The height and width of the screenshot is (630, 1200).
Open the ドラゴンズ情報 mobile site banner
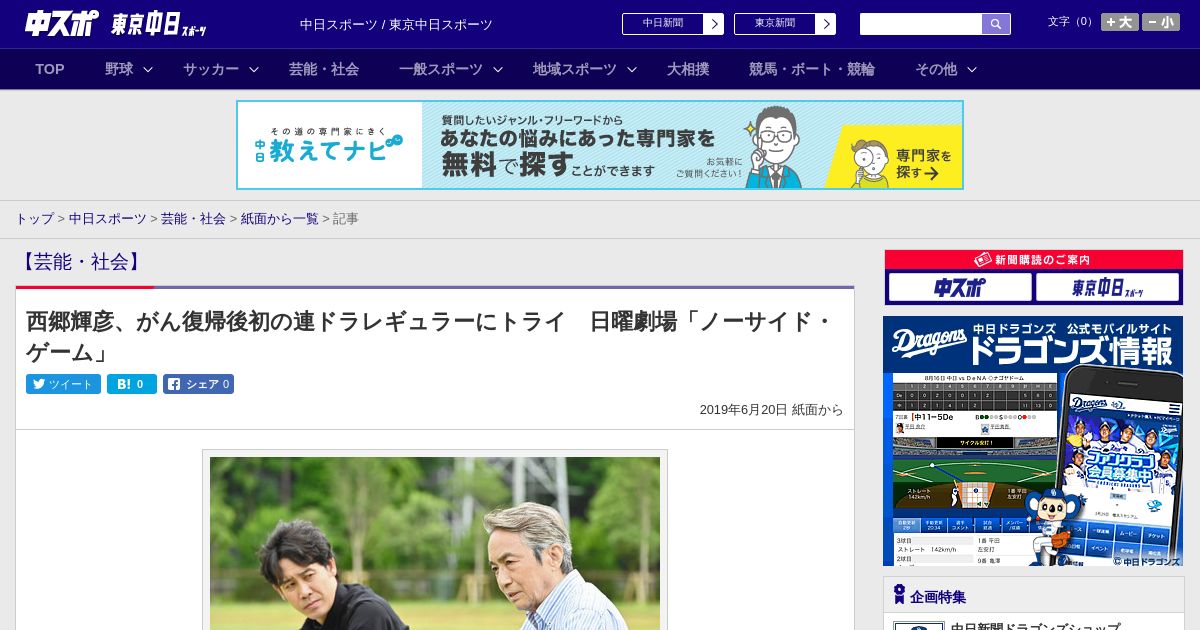tap(1033, 441)
